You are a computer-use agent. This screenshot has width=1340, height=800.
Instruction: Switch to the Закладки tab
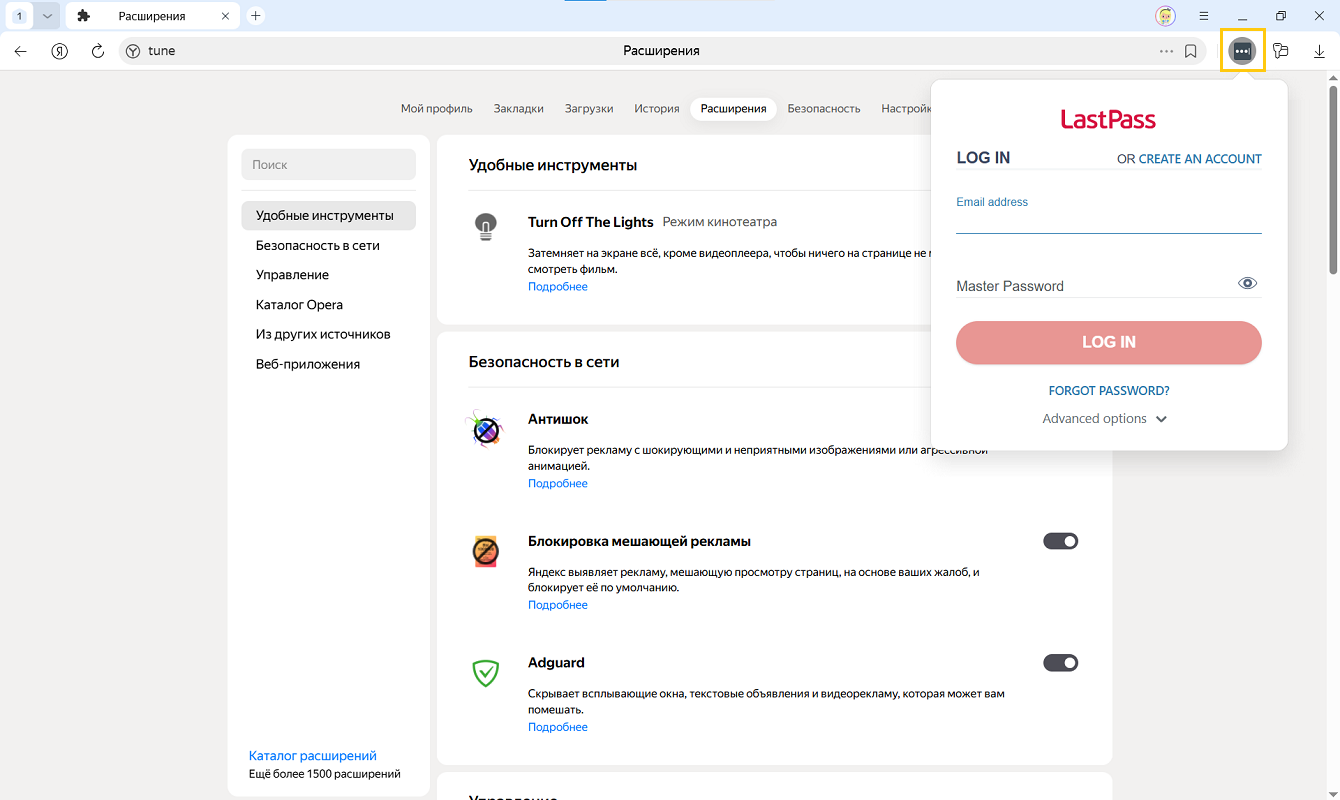pyautogui.click(x=518, y=108)
